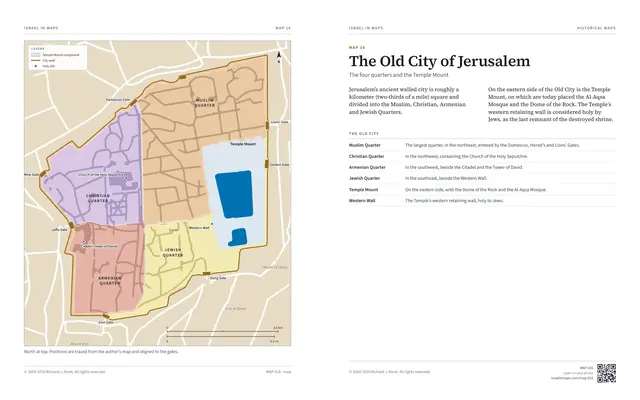
Task: Click 'THE OLD CITY' table heading
Action: (x=364, y=133)
